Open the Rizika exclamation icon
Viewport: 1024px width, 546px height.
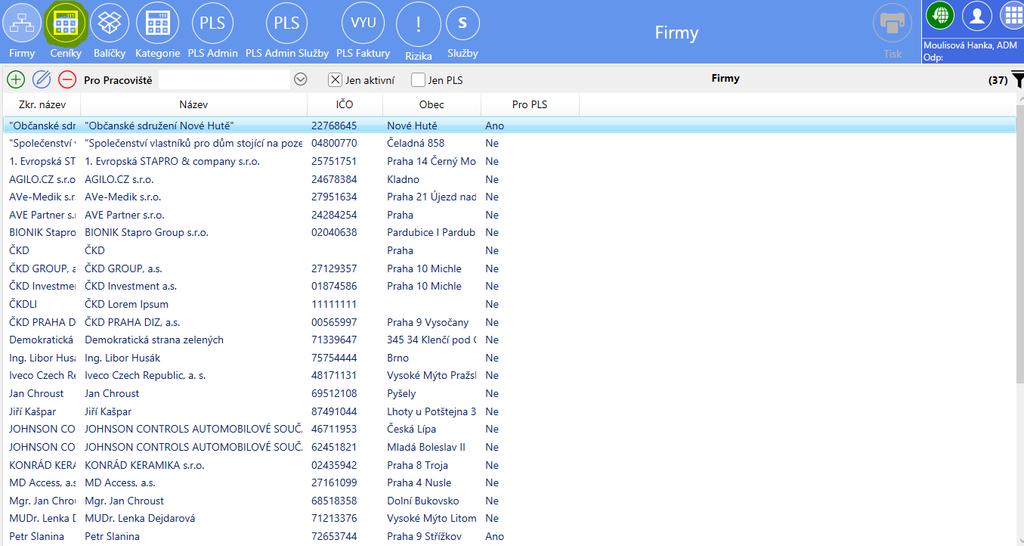(x=418, y=24)
